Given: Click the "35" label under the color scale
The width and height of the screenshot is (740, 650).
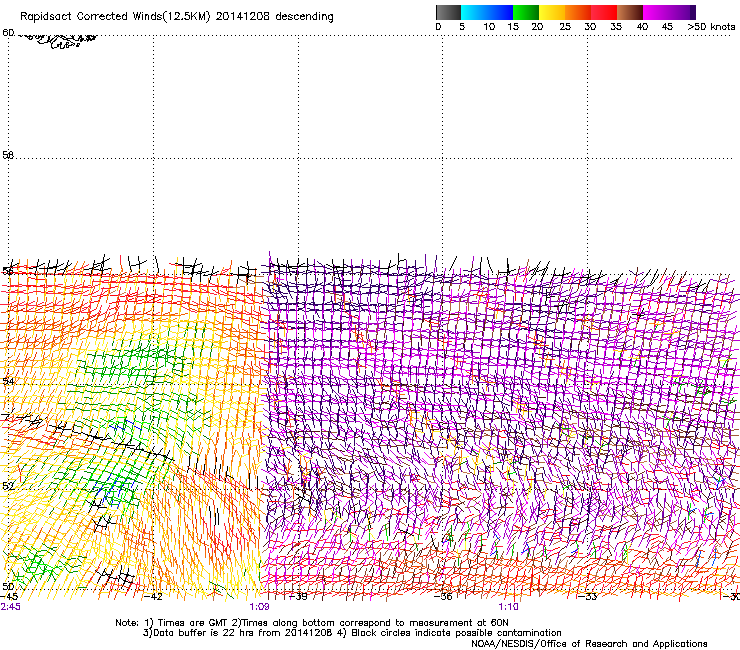Looking at the screenshot, I should click(616, 27).
